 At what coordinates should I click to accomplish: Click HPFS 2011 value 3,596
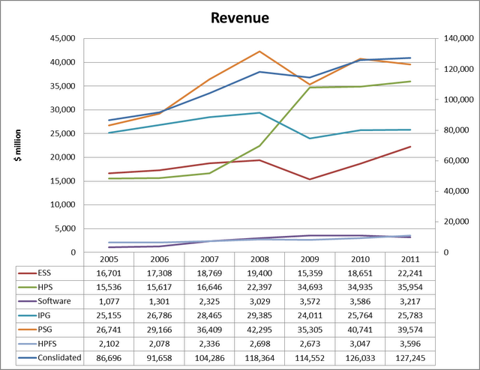click(x=410, y=344)
